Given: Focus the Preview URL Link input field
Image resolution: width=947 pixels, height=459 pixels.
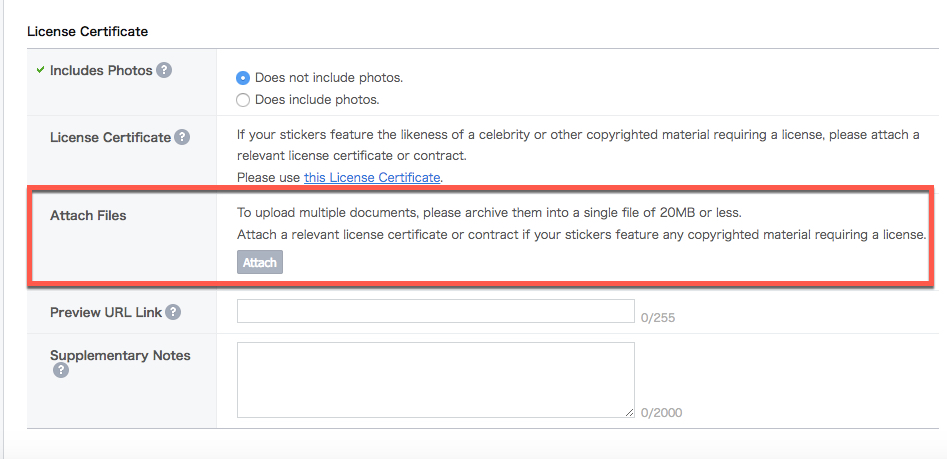Looking at the screenshot, I should [x=435, y=311].
